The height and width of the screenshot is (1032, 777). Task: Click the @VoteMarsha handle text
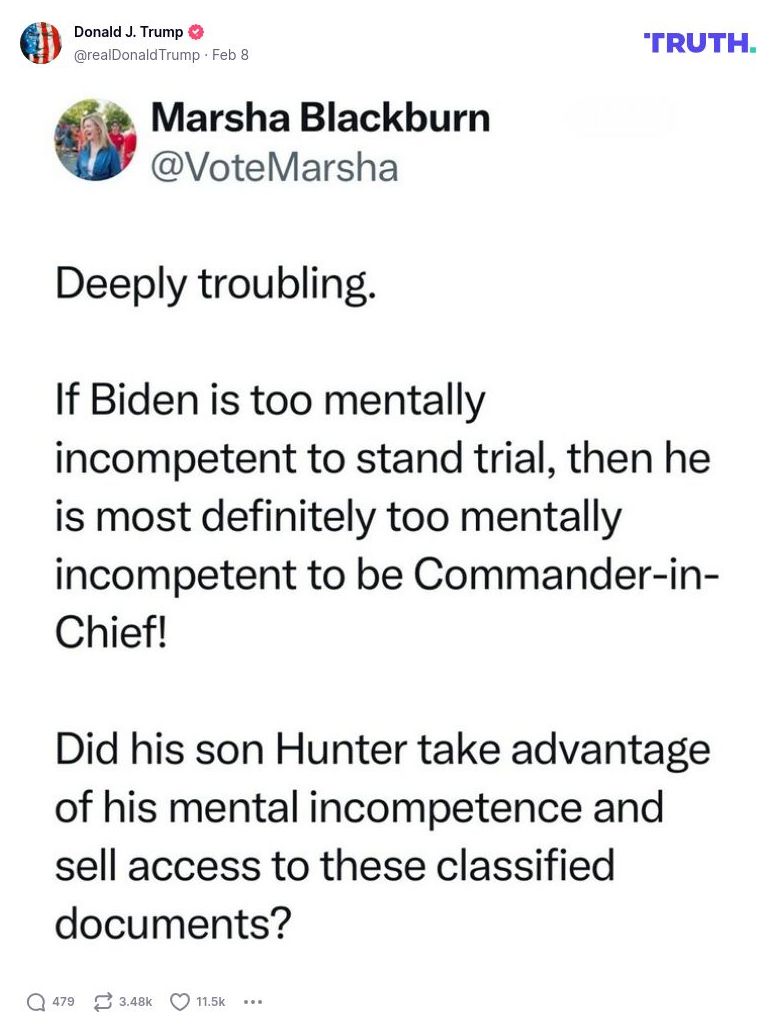(x=274, y=166)
